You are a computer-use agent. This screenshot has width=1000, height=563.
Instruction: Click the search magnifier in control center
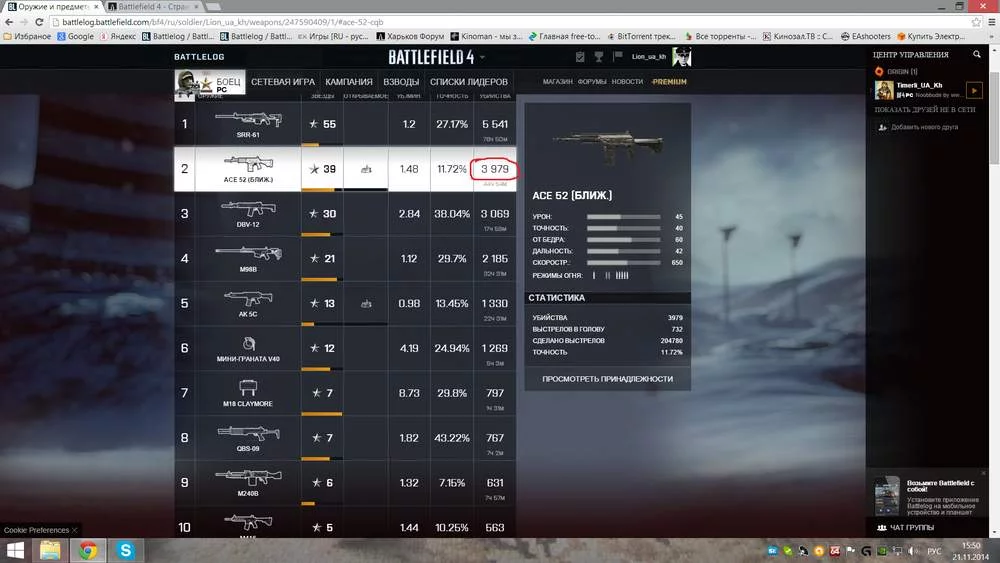[976, 55]
